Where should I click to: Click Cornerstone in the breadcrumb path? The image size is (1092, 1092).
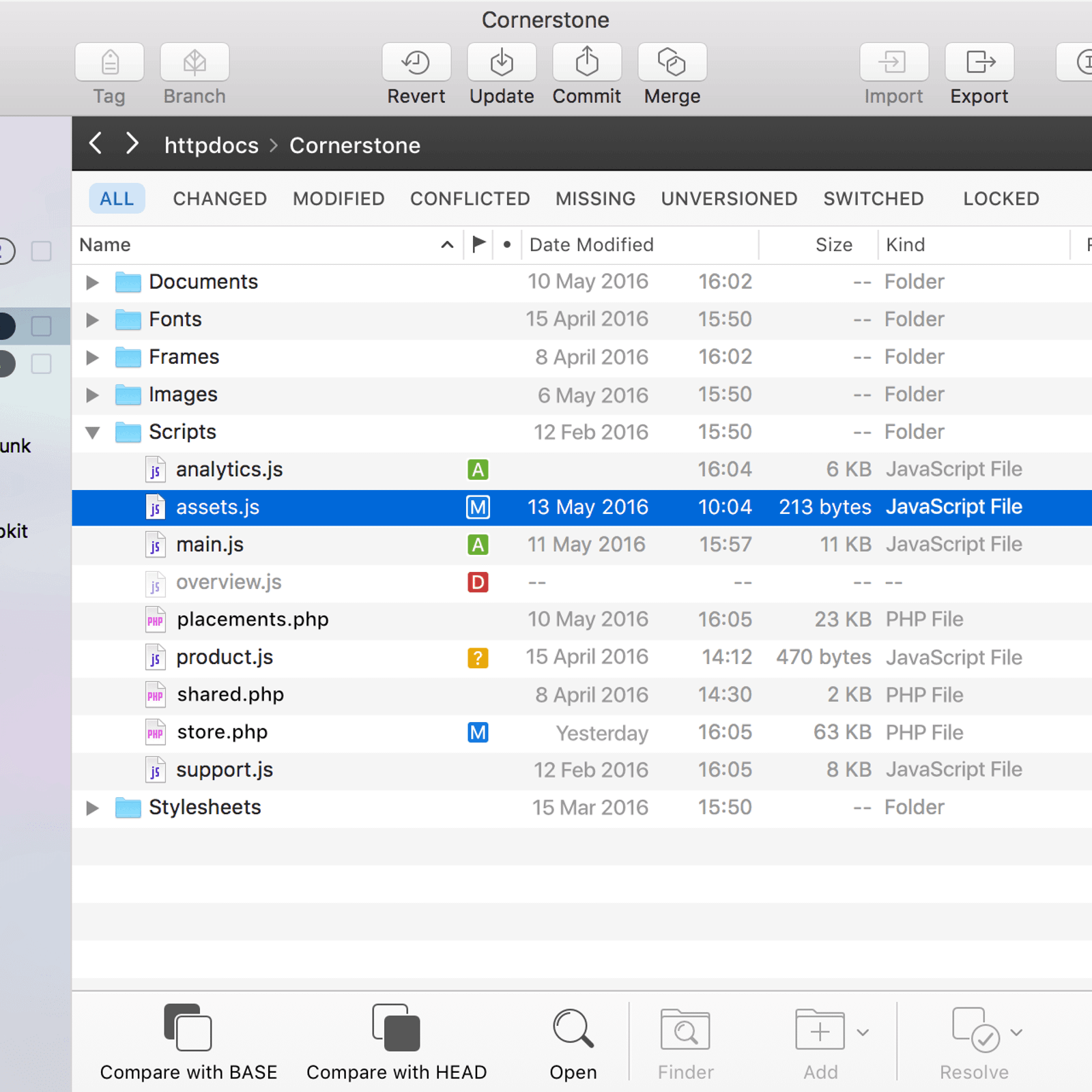coord(355,145)
